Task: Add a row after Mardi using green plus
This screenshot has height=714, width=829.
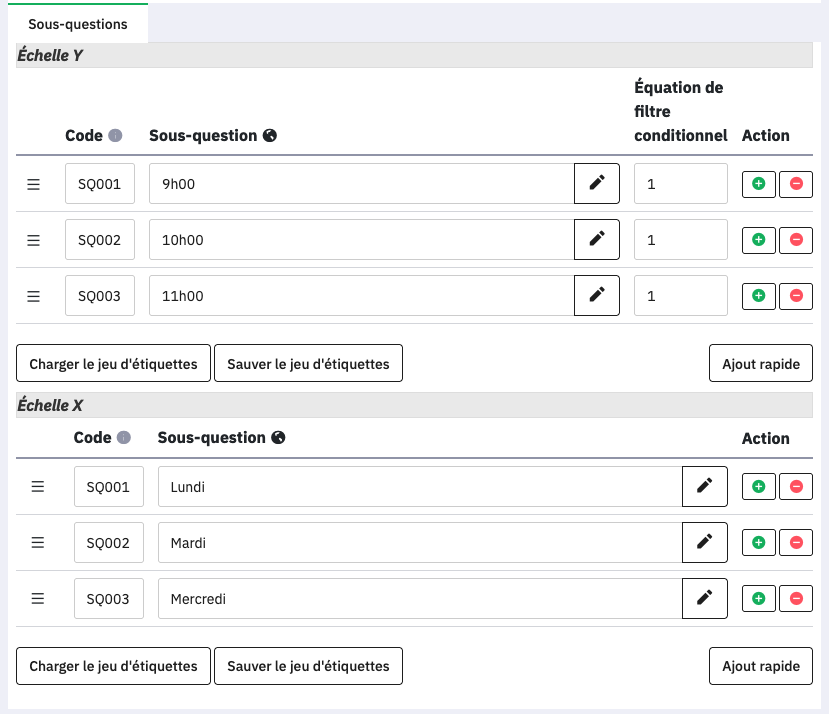Action: pyautogui.click(x=758, y=542)
